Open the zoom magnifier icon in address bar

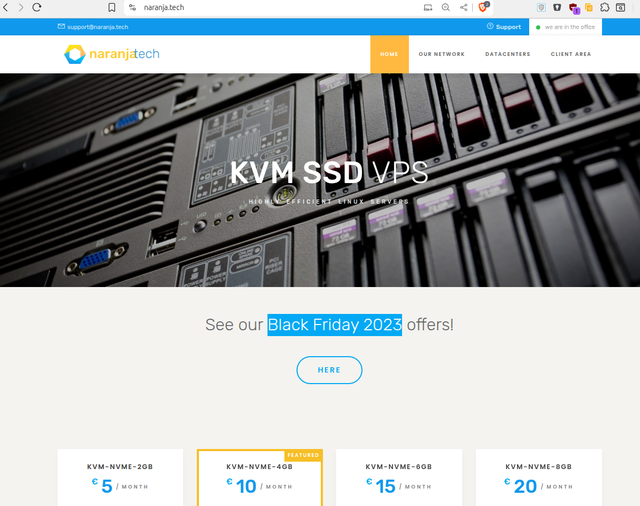coord(446,7)
